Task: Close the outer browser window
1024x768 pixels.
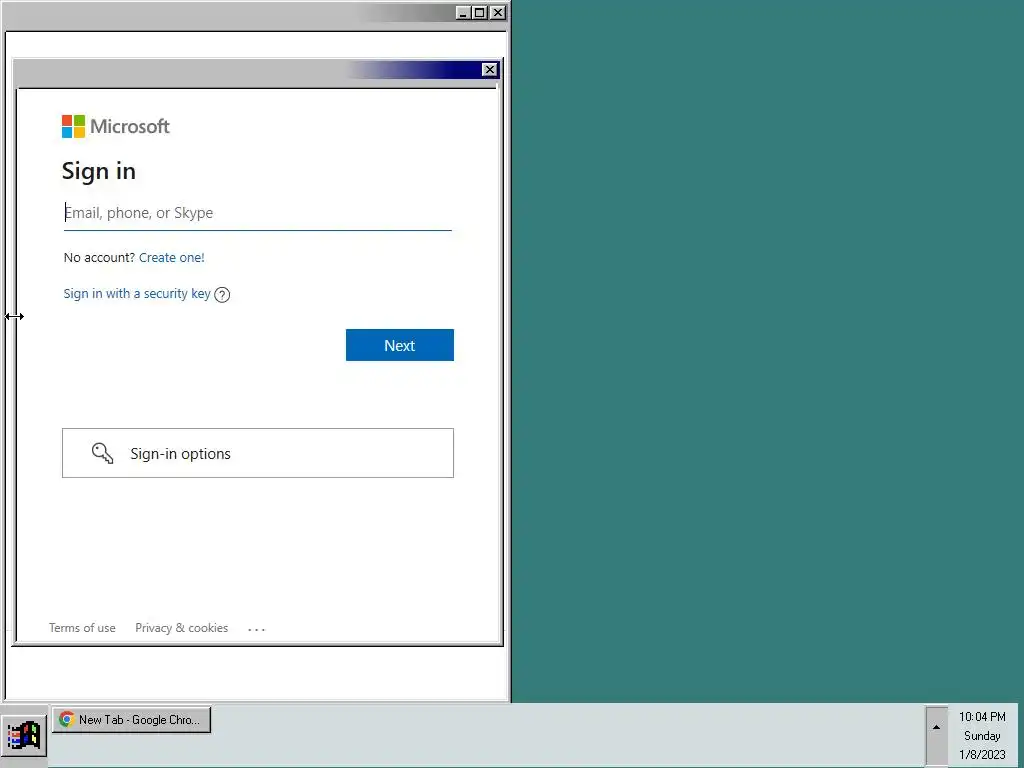Action: click(498, 12)
